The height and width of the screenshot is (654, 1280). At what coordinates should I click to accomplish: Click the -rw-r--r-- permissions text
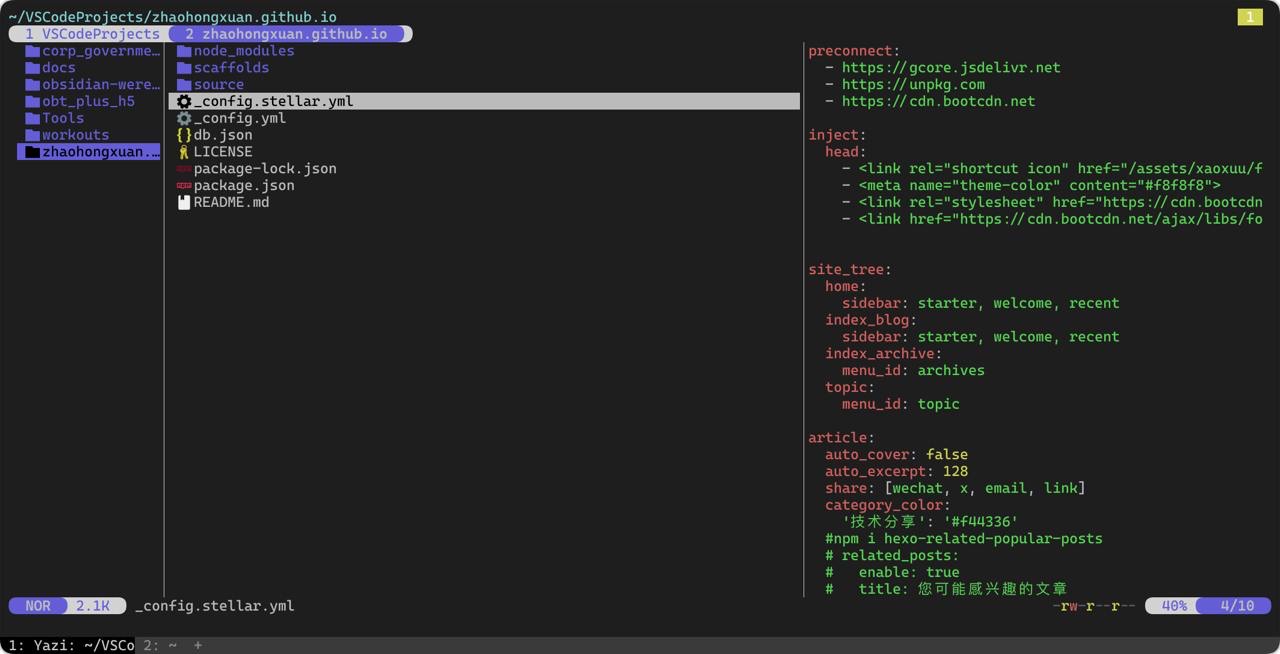[x=1093, y=606]
